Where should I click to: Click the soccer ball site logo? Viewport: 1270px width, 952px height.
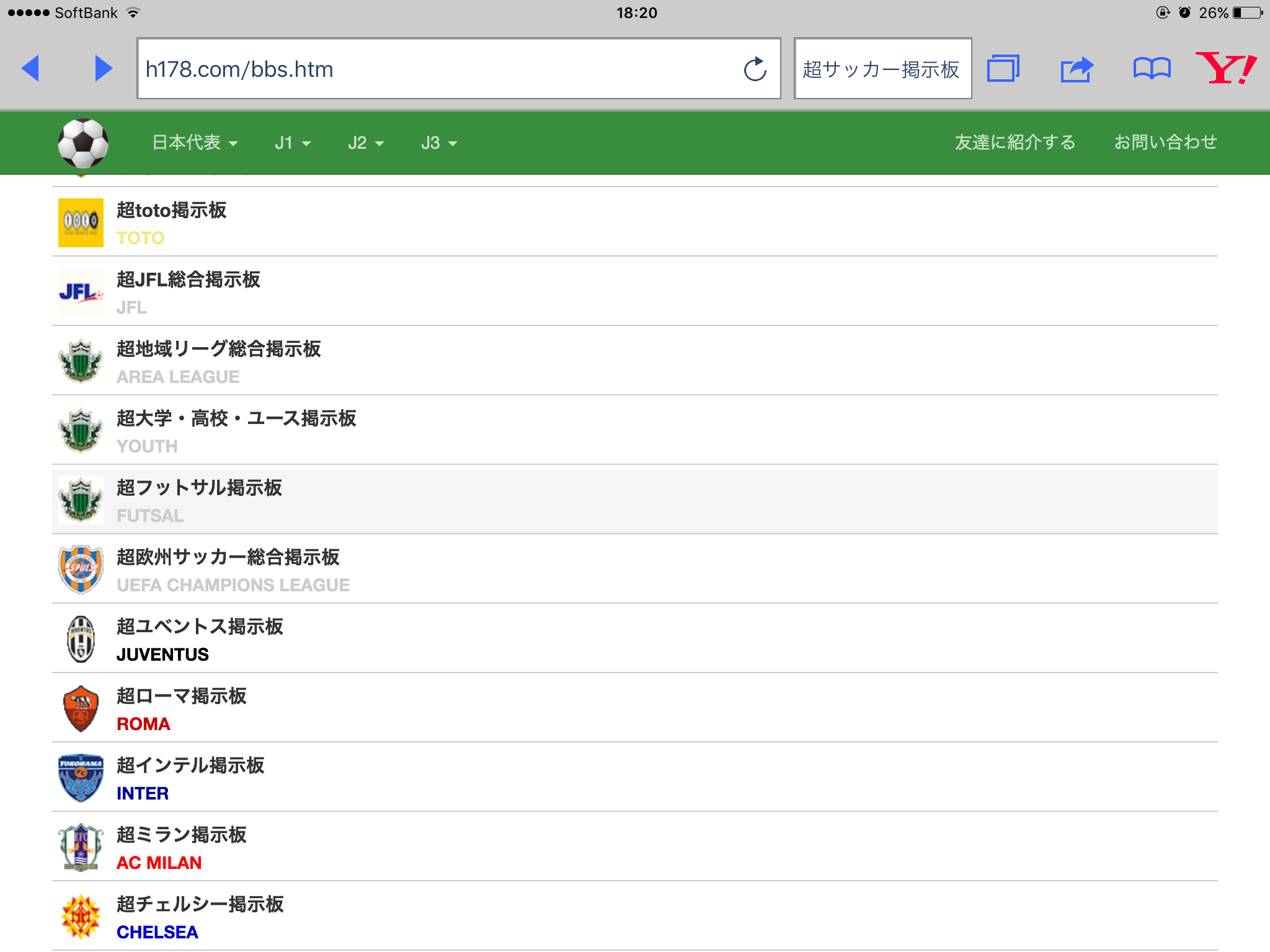[x=83, y=143]
